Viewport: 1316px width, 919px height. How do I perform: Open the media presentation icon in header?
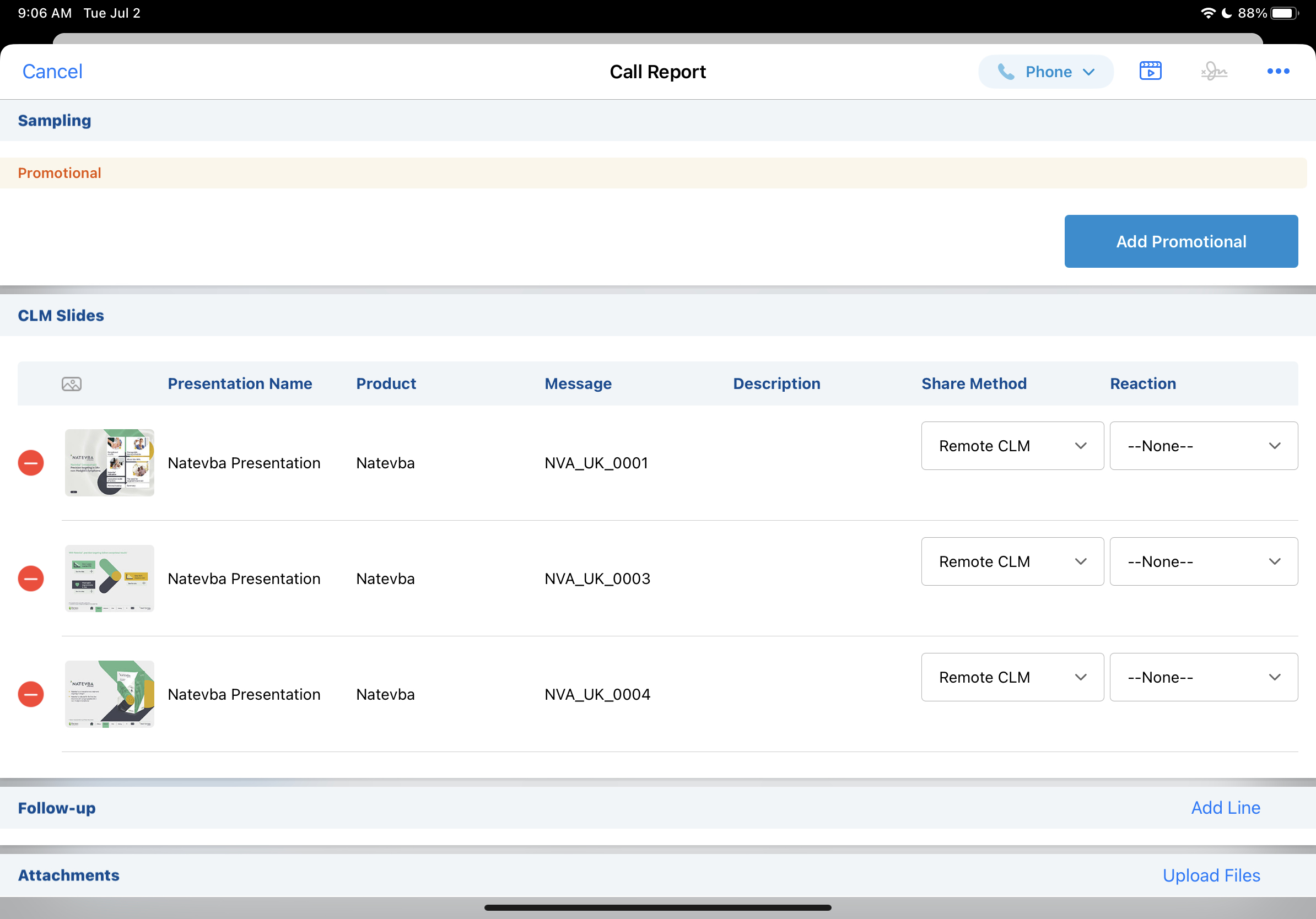[1150, 71]
